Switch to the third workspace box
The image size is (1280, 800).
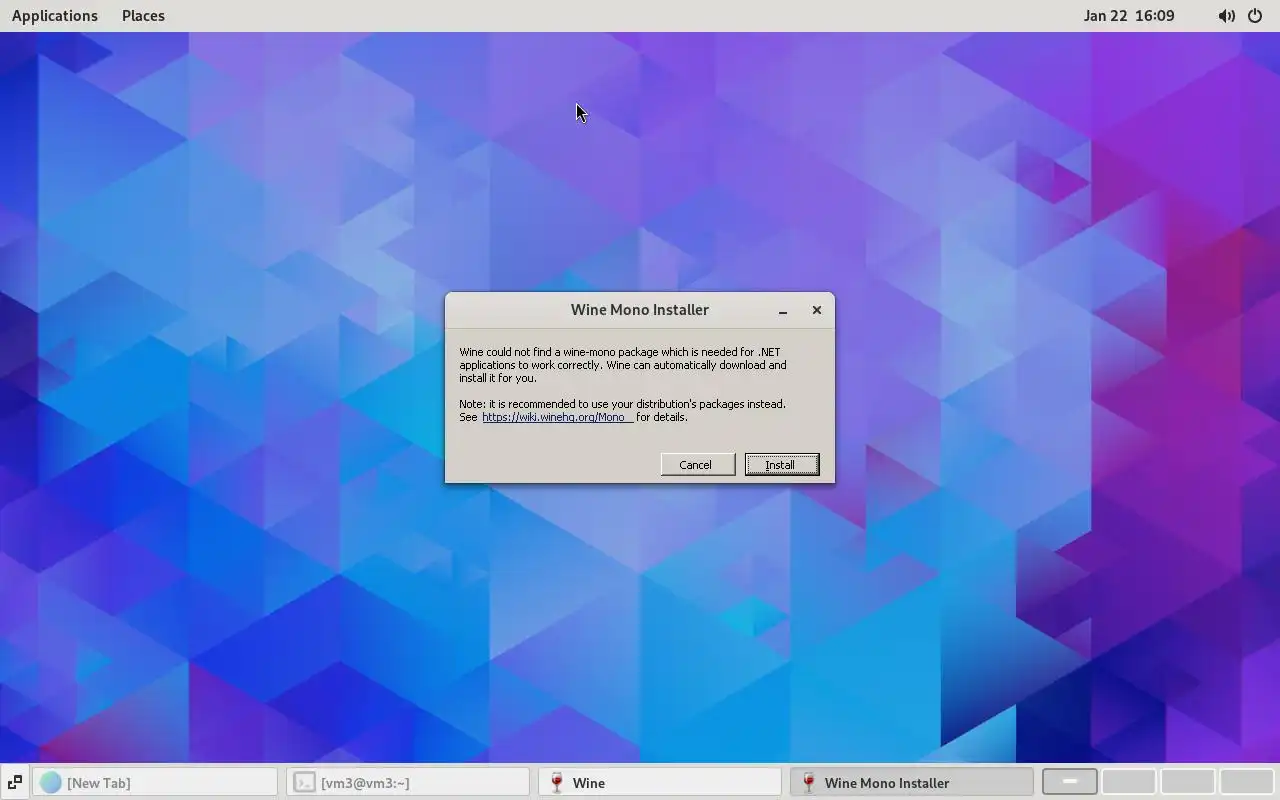1187,781
